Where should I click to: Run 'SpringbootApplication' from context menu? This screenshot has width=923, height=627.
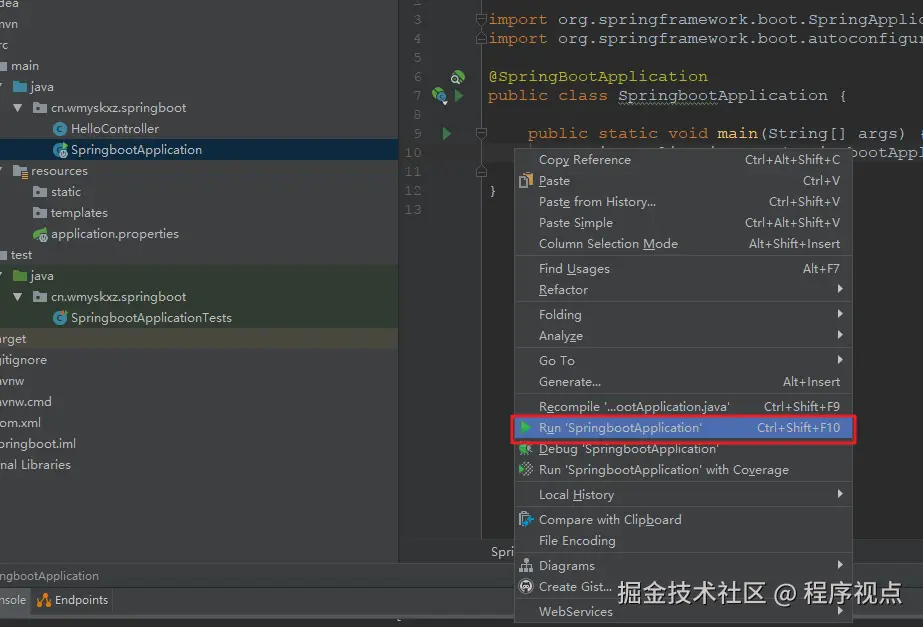[x=683, y=427]
